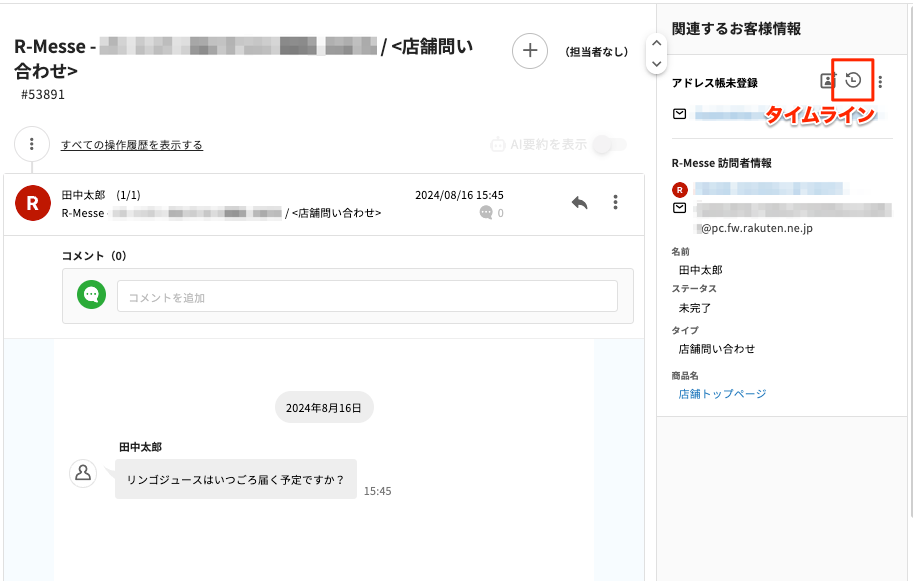
Task: Click the red R sender avatar
Action: pyautogui.click(x=32, y=203)
